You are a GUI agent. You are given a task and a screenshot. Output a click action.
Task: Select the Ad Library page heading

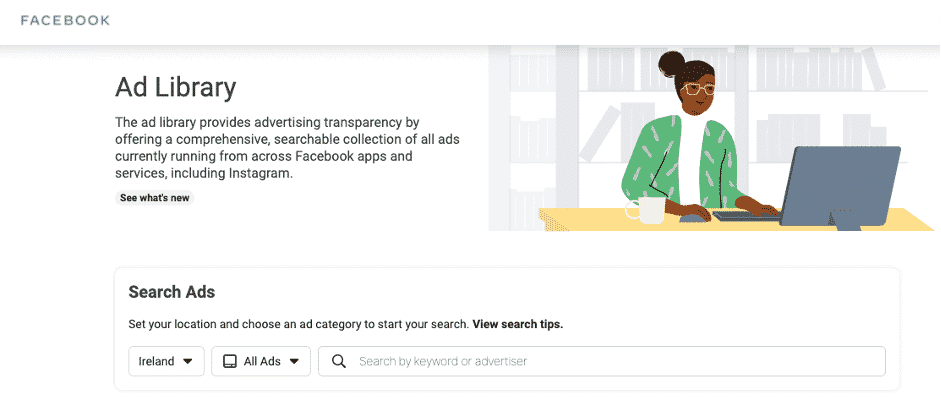[175, 88]
